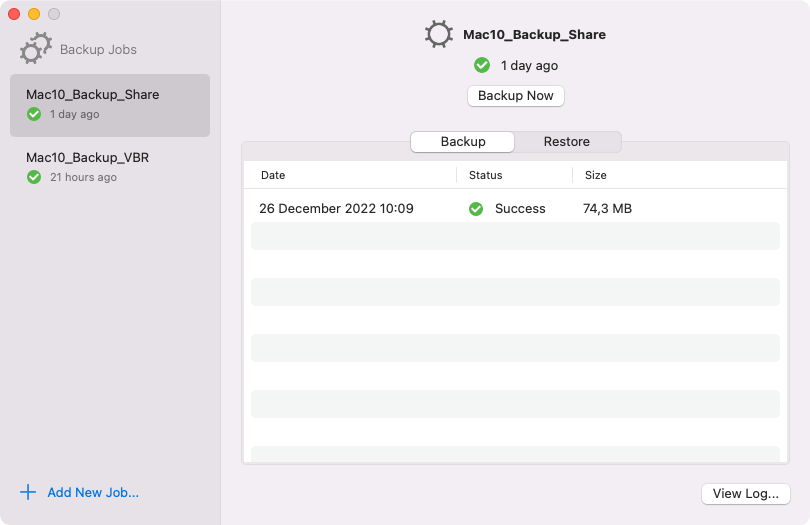Viewport: 810px width, 525px height.
Task: Click the Backup Jobs gear icon
Action: [36, 48]
